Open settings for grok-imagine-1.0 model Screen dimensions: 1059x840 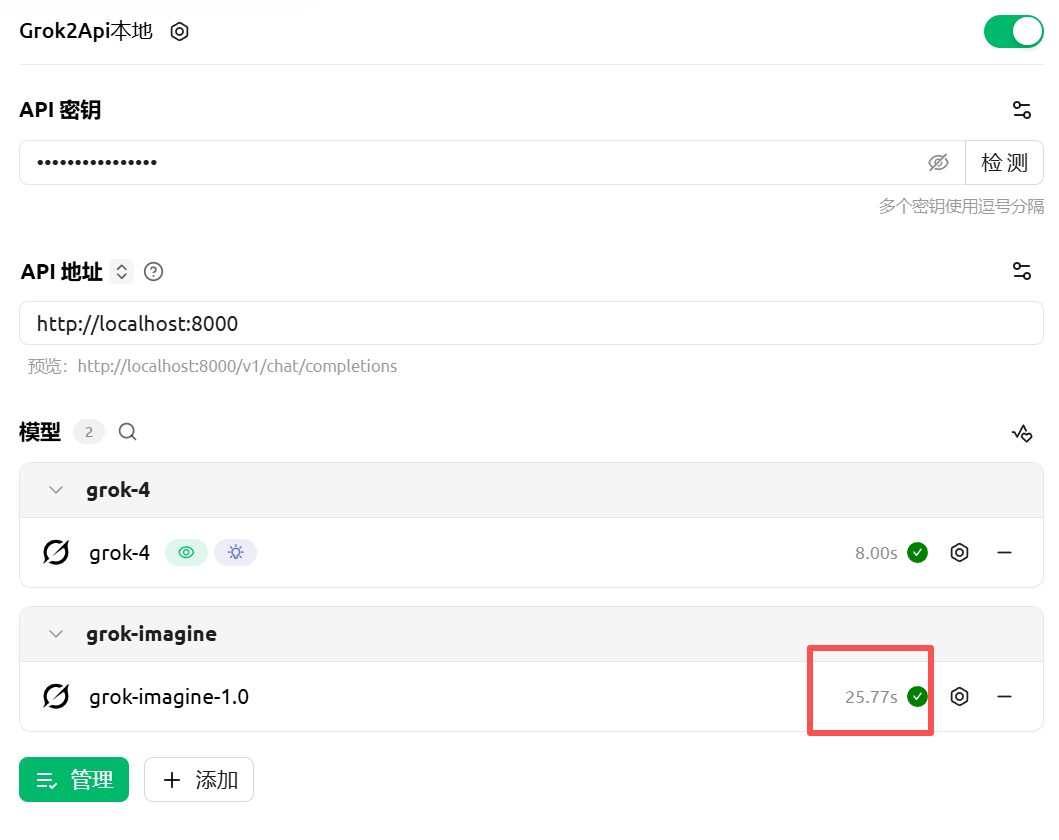coord(959,696)
